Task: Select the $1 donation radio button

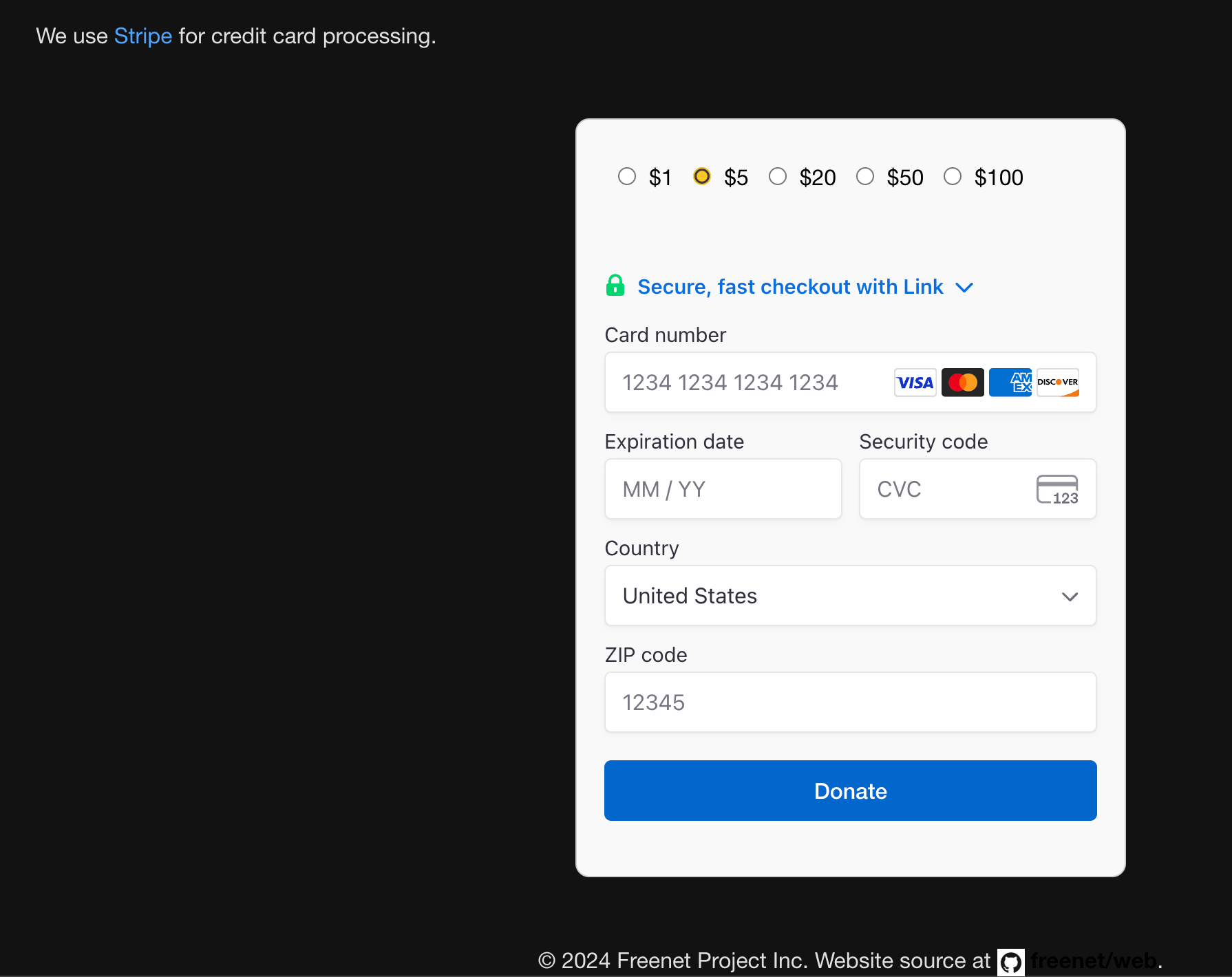Action: (x=627, y=177)
